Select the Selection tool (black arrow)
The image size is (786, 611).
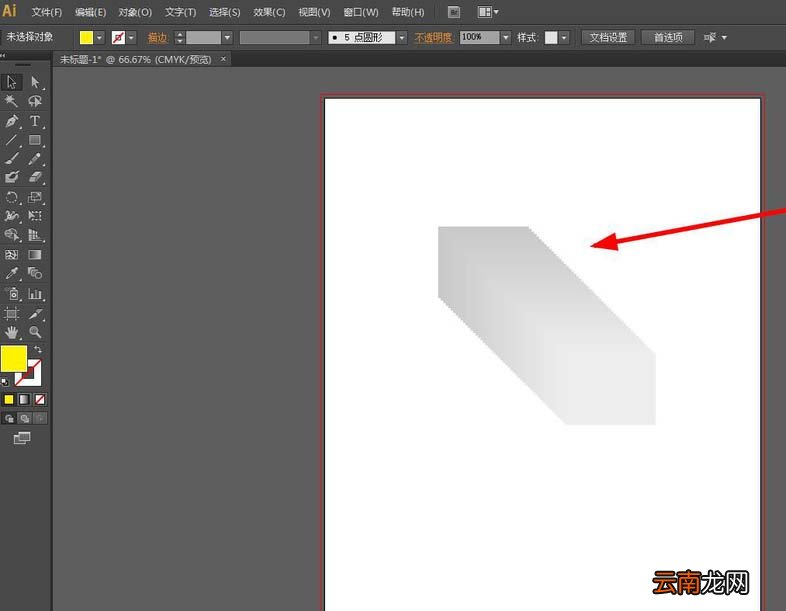point(12,82)
